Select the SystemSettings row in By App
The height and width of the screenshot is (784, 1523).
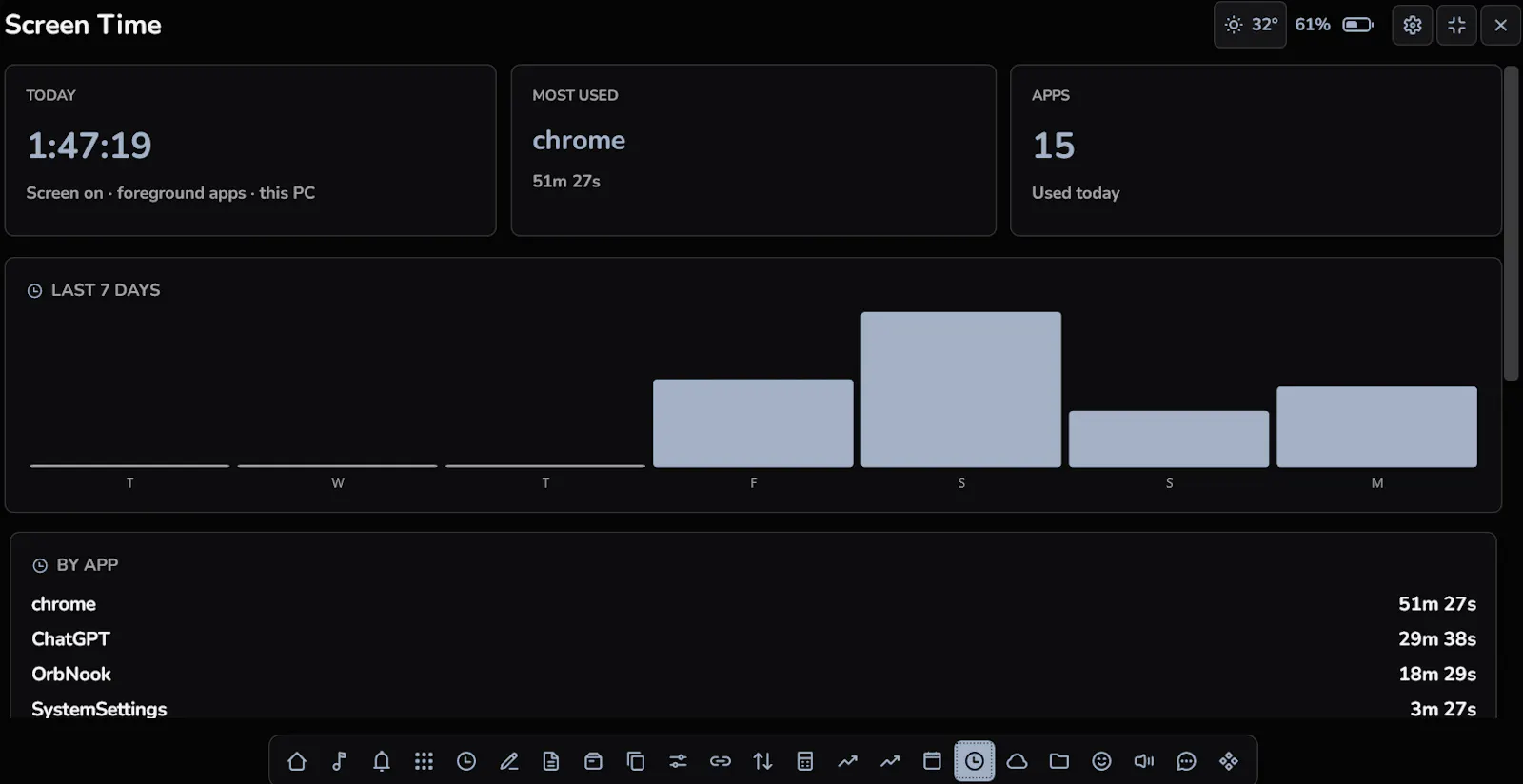tap(754, 709)
